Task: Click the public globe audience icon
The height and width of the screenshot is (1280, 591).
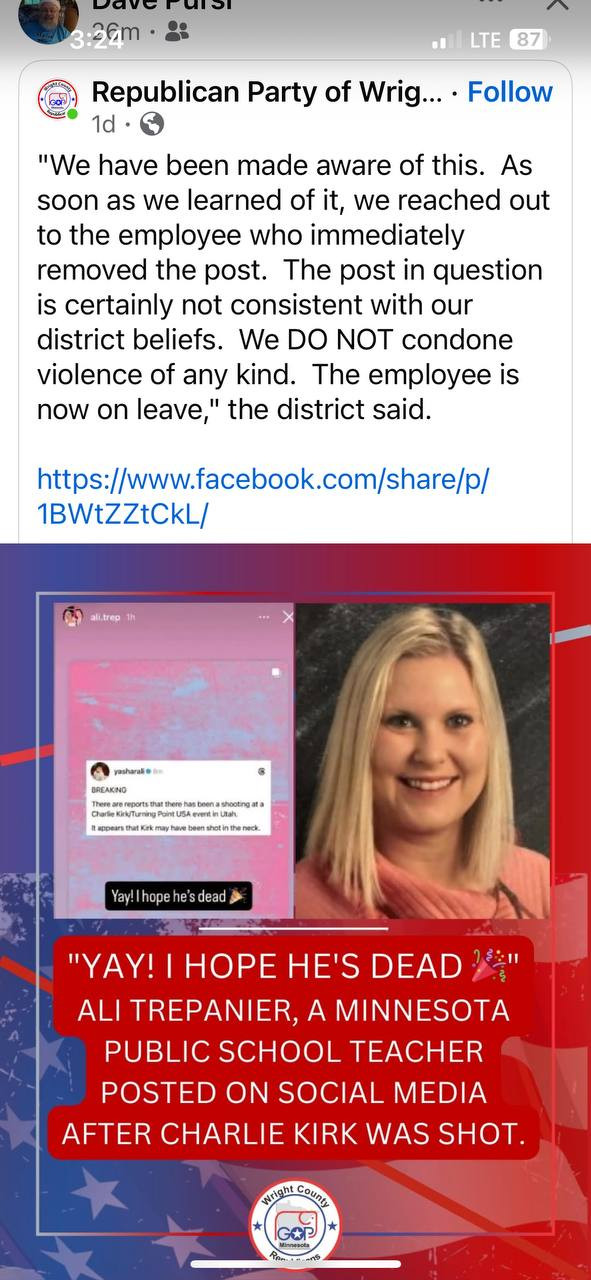Action: (x=151, y=125)
